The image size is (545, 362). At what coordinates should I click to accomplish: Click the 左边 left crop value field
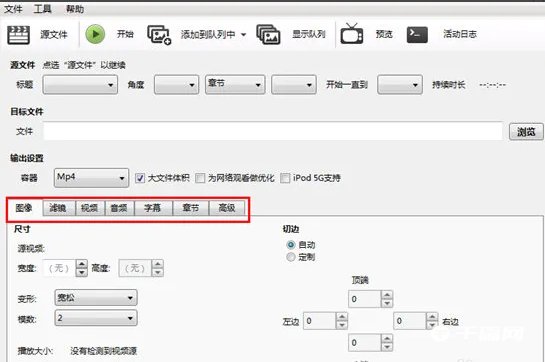319,321
